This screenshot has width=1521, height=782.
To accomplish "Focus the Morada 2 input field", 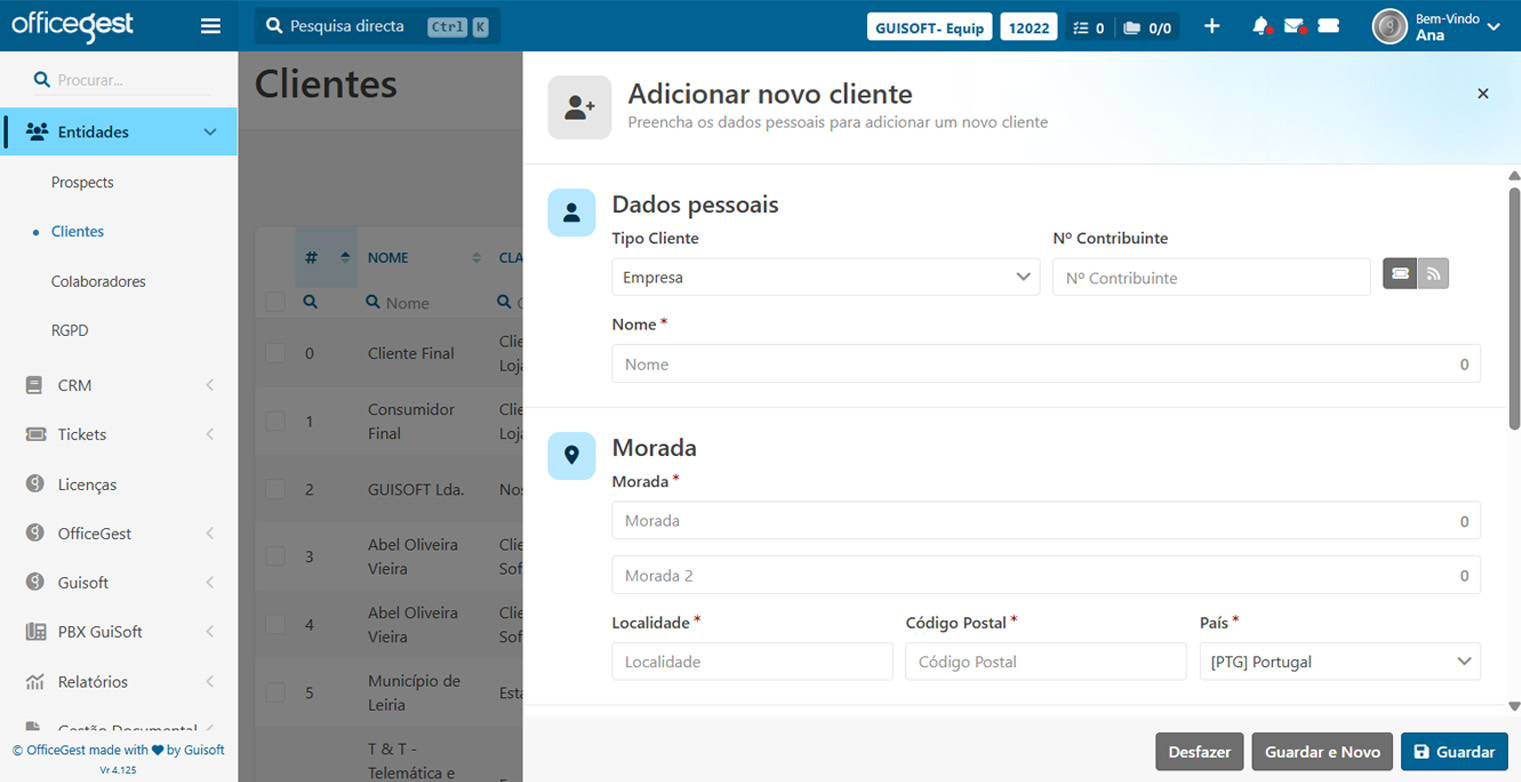I will (x=1046, y=575).
